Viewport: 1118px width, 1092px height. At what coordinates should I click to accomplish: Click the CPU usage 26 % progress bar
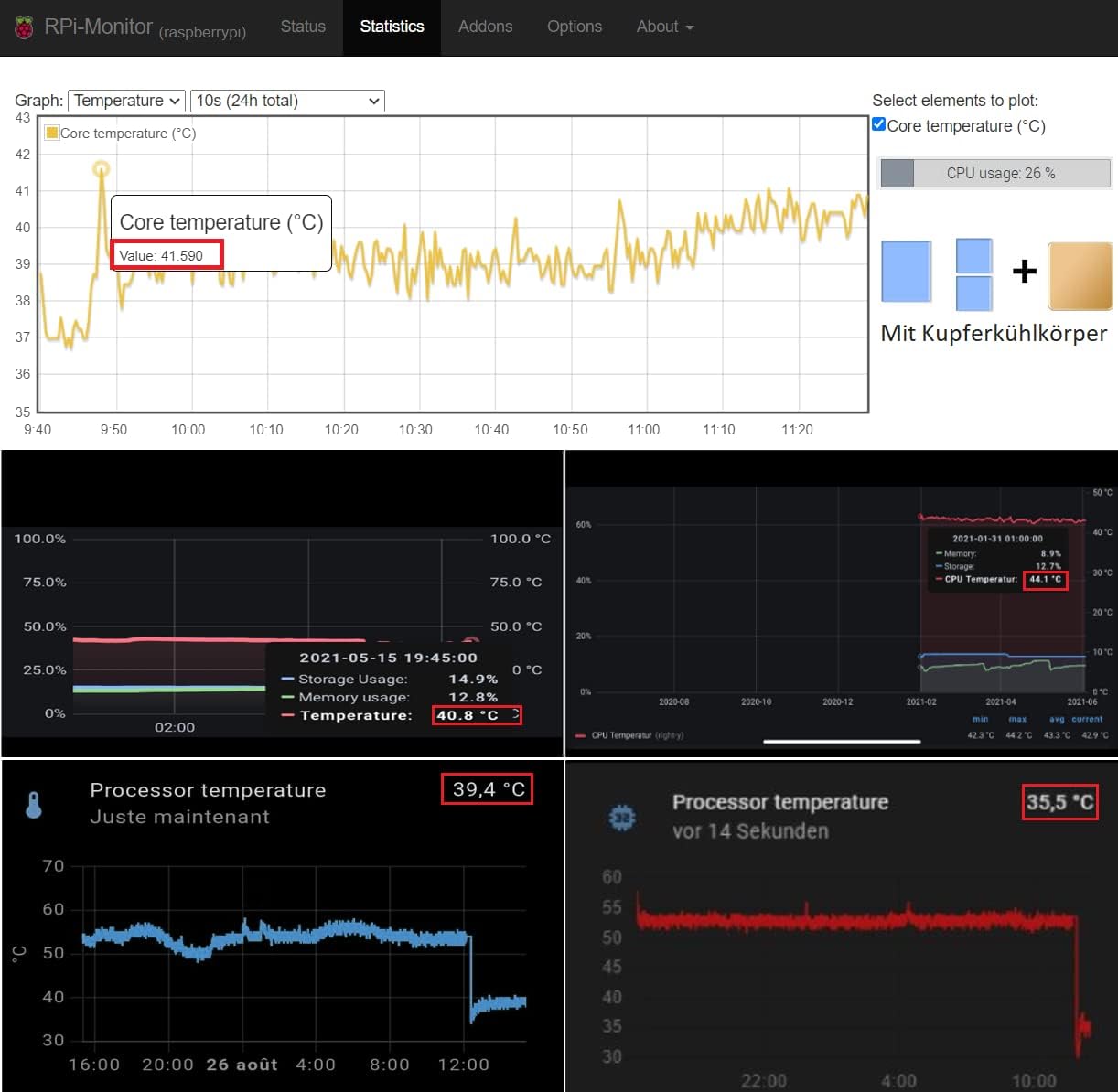994,173
